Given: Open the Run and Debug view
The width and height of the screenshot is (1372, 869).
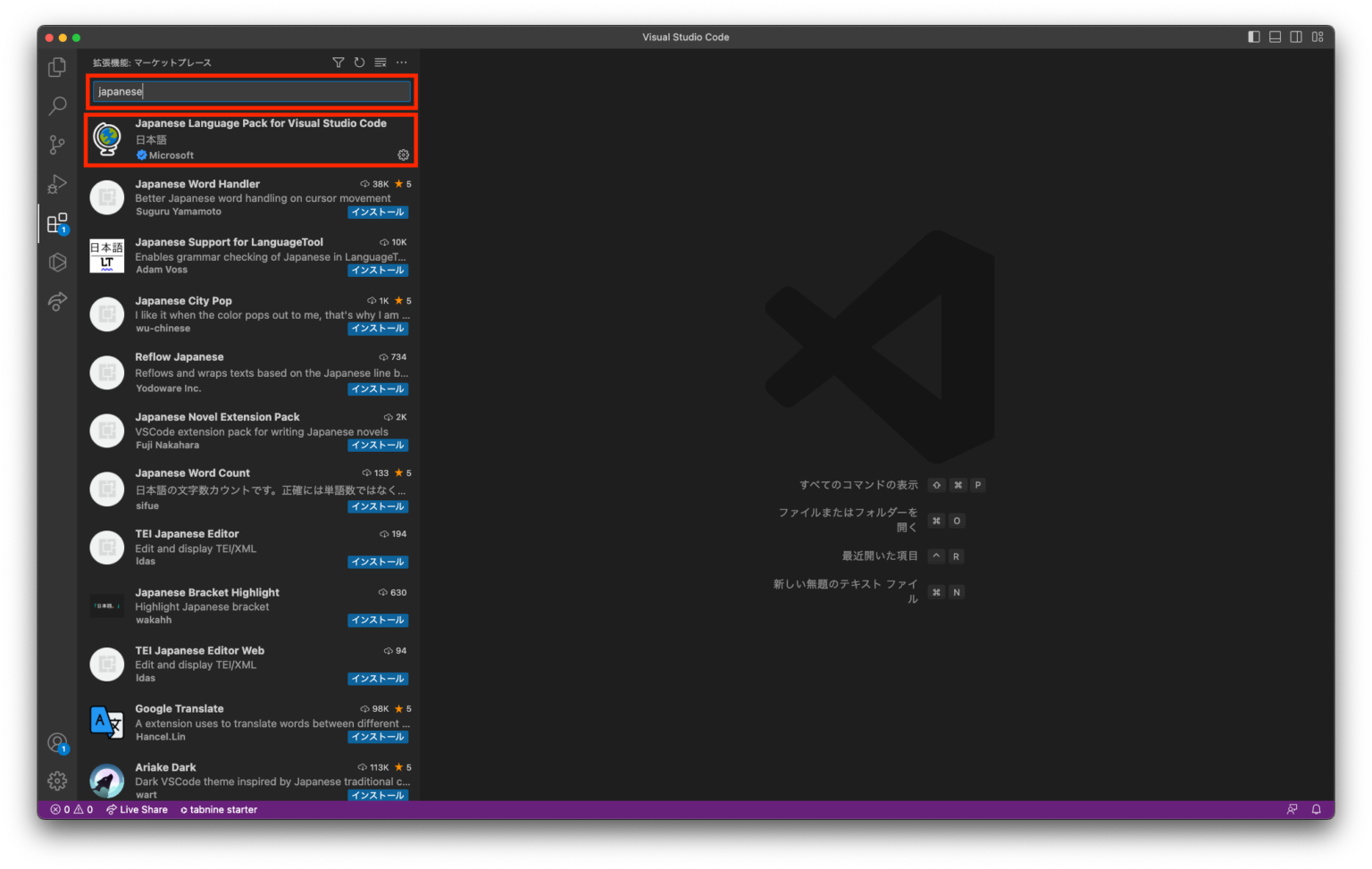Looking at the screenshot, I should pos(56,184).
